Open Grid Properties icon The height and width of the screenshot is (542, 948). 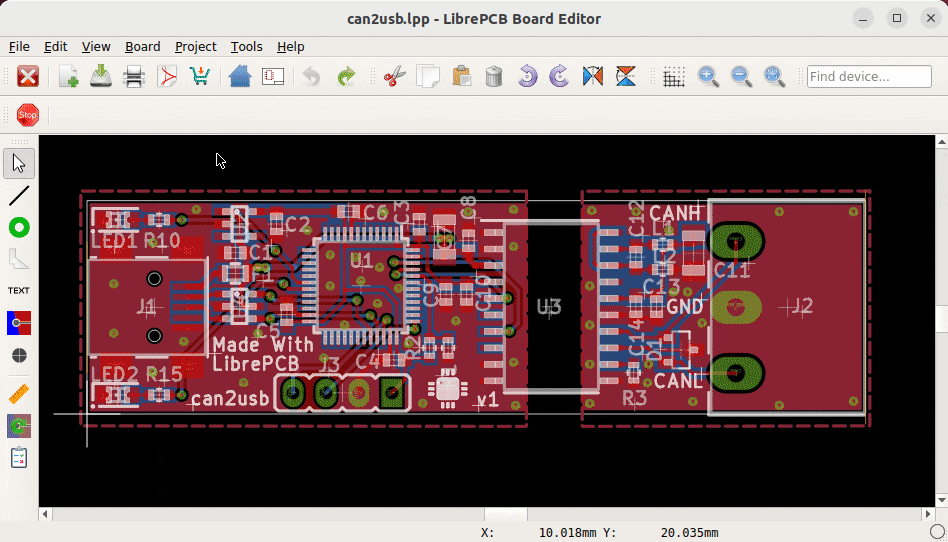point(674,76)
